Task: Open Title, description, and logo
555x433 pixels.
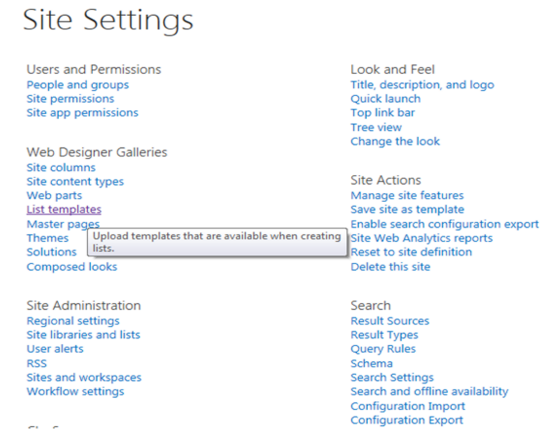Action: (422, 85)
